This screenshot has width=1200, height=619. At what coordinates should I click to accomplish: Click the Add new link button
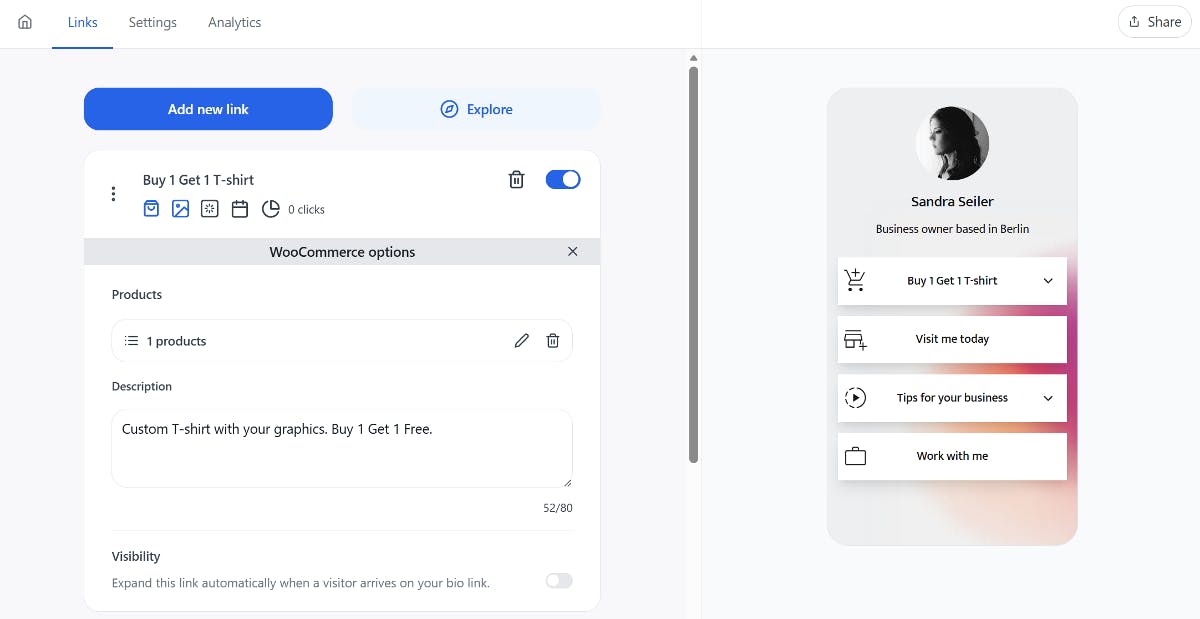(208, 108)
